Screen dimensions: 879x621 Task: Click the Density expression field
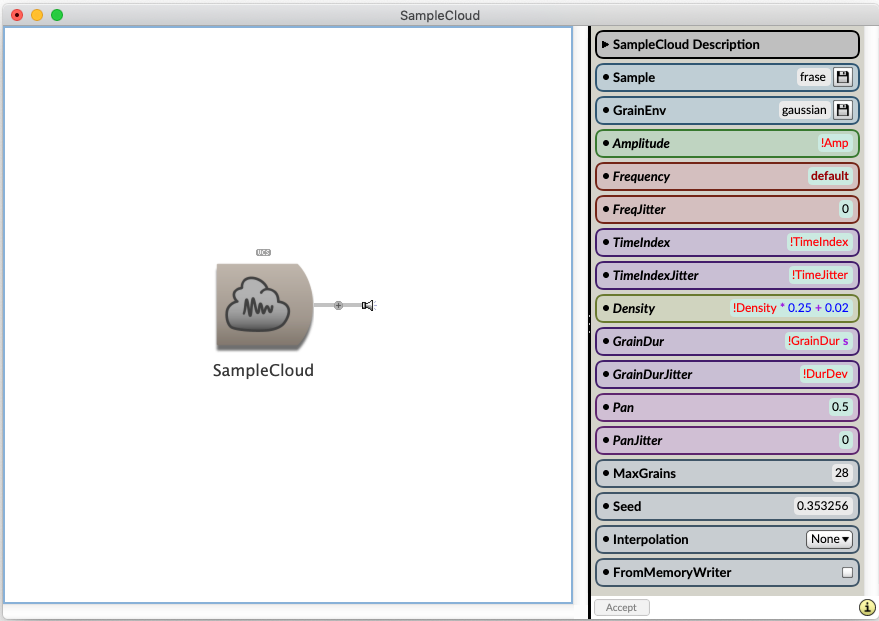pyautogui.click(x=790, y=308)
